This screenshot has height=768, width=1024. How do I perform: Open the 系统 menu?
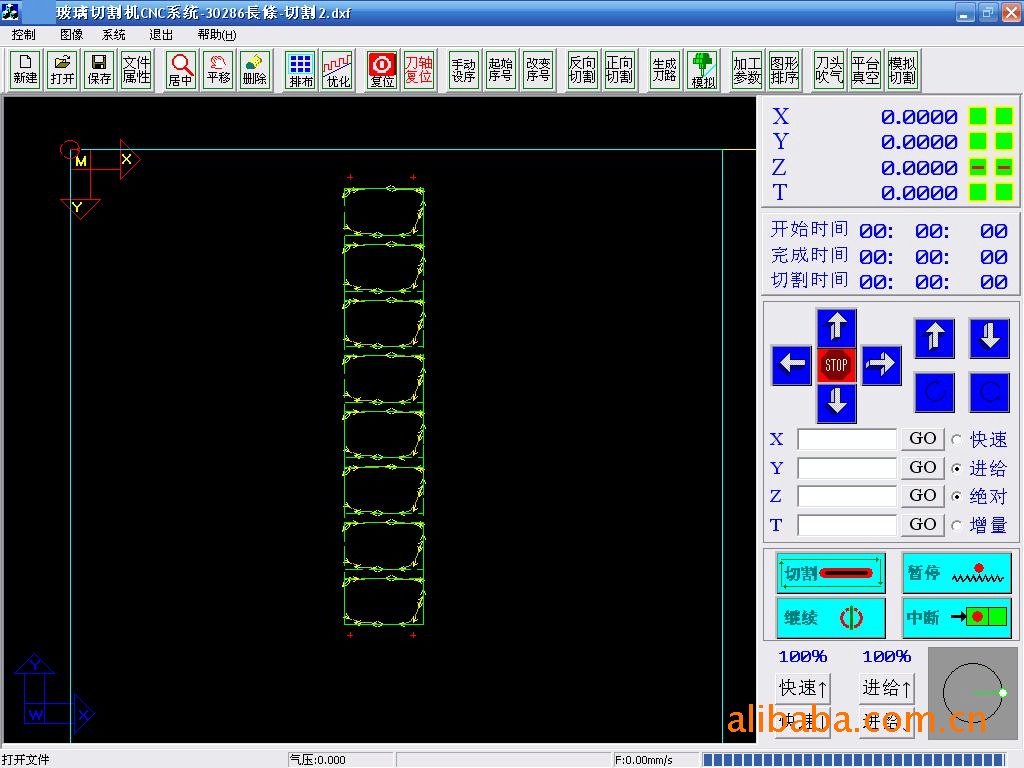(x=114, y=35)
